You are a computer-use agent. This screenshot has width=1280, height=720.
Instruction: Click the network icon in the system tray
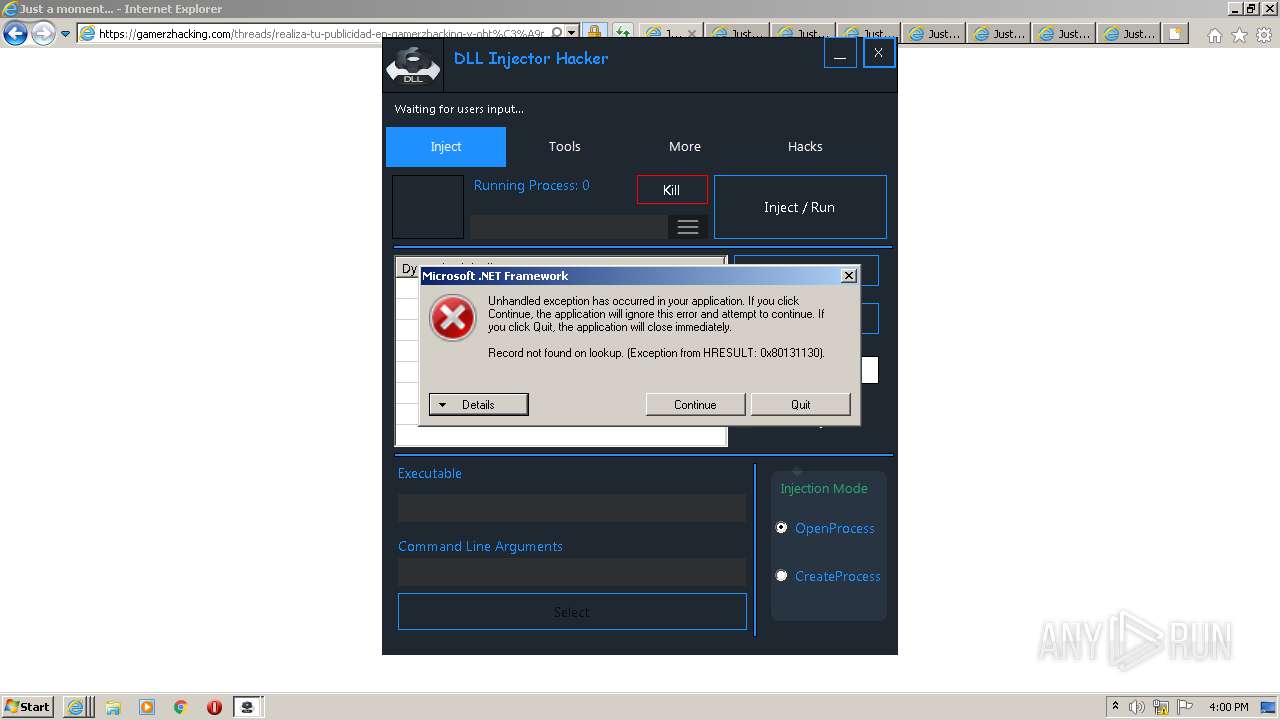click(x=1160, y=707)
